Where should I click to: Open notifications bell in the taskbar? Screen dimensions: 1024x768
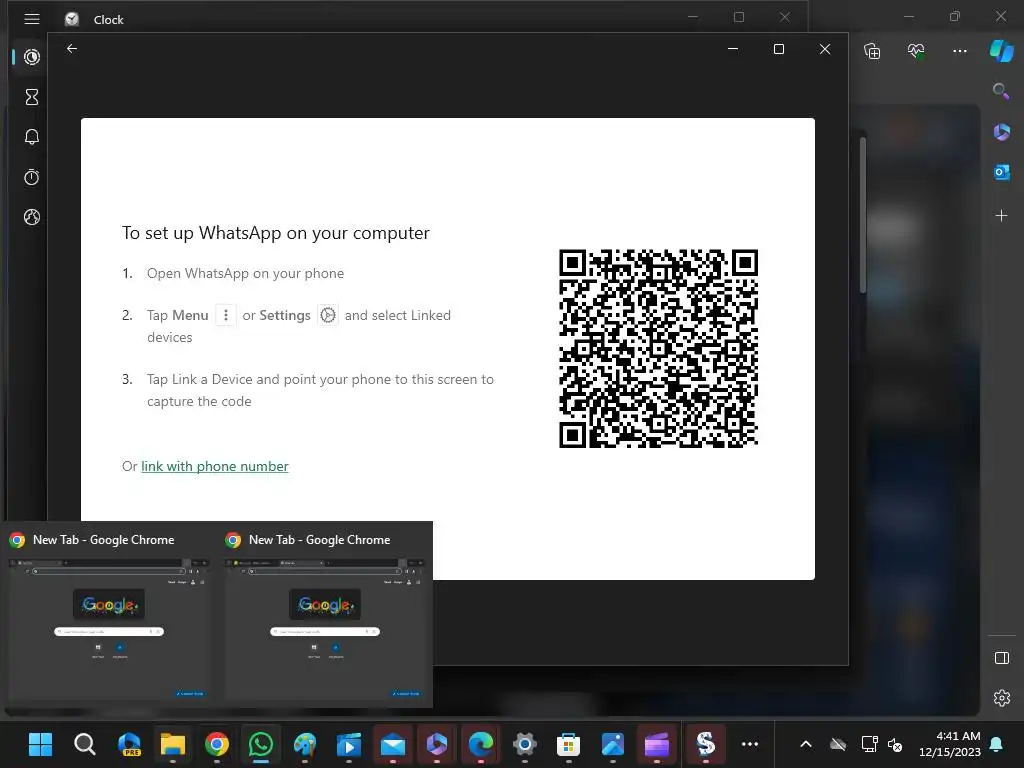tap(997, 744)
